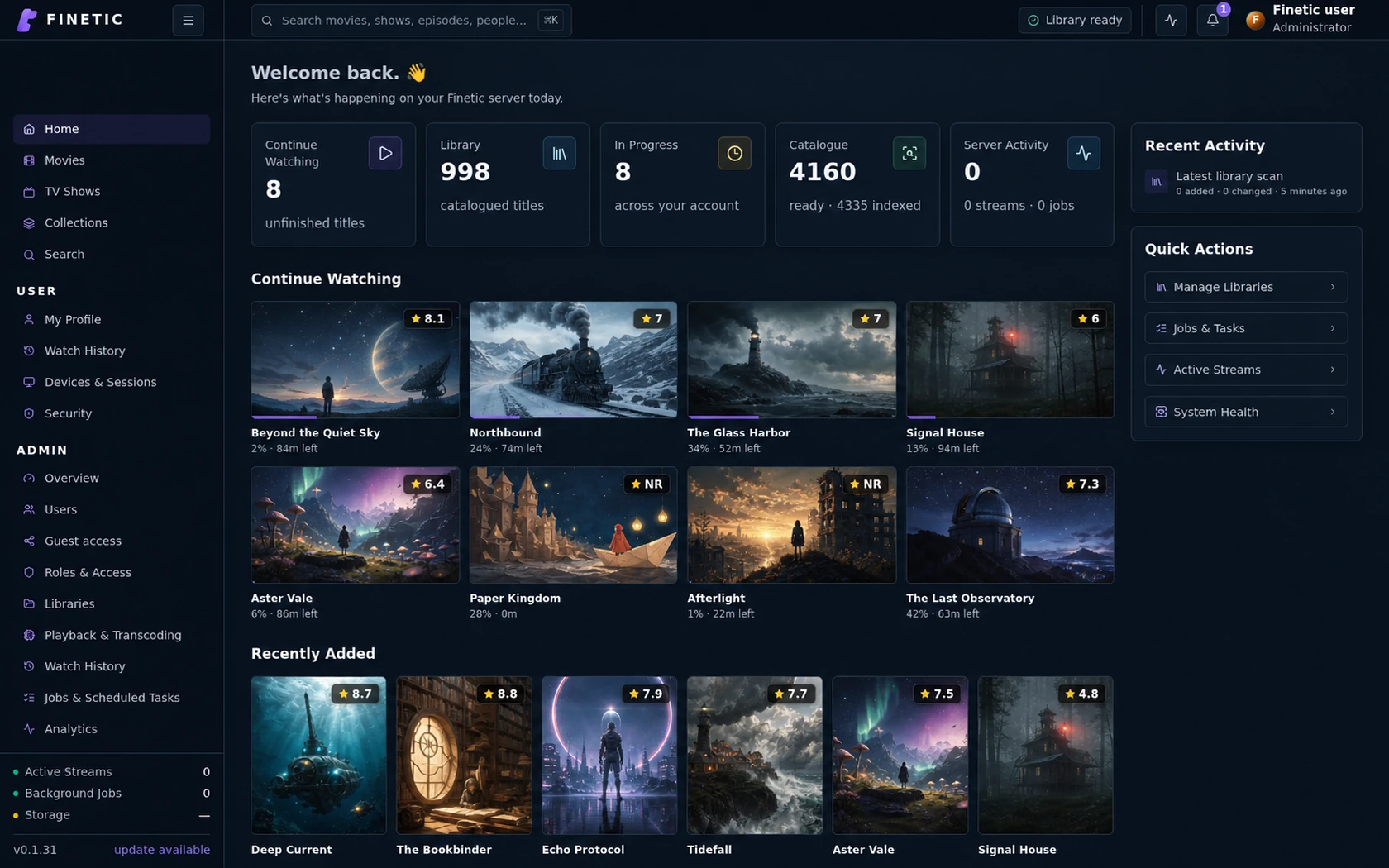Click the search magnifier icon in top bar
Screen dimensions: 1389x868
coord(267,21)
